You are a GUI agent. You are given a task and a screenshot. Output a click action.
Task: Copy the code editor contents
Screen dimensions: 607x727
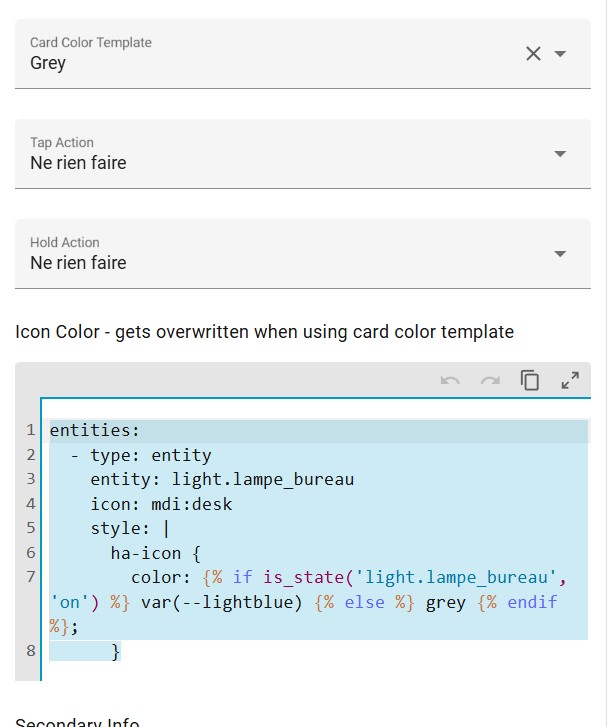[x=530, y=380]
